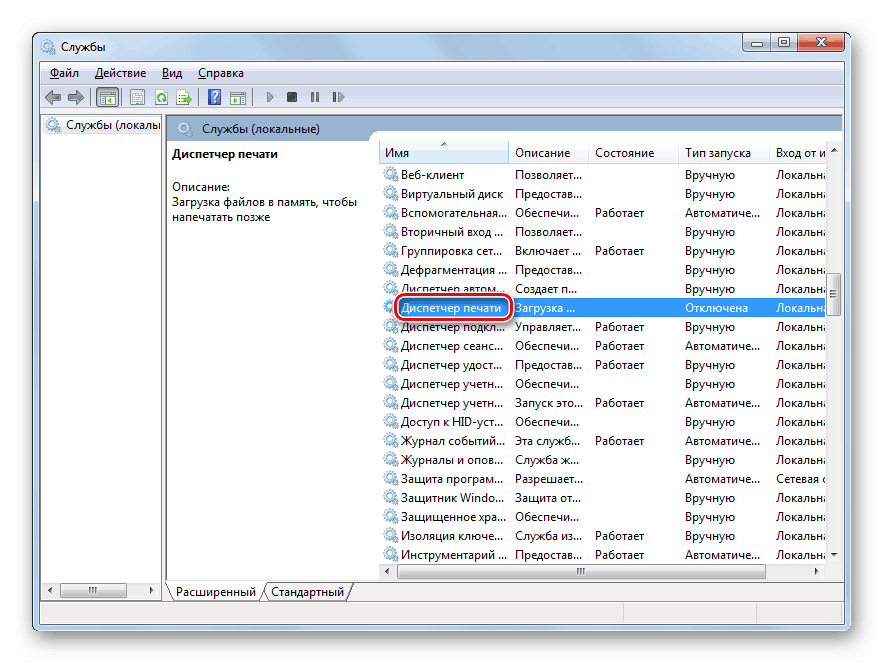Open the Действие menu
This screenshot has height=664, width=884.
(x=120, y=72)
